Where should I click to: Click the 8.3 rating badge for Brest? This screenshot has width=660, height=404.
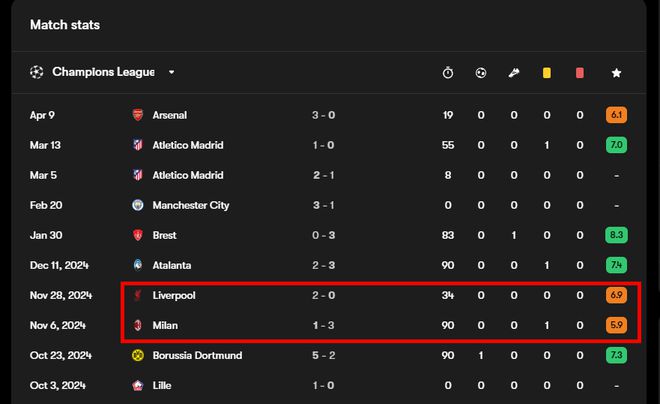[x=616, y=235]
